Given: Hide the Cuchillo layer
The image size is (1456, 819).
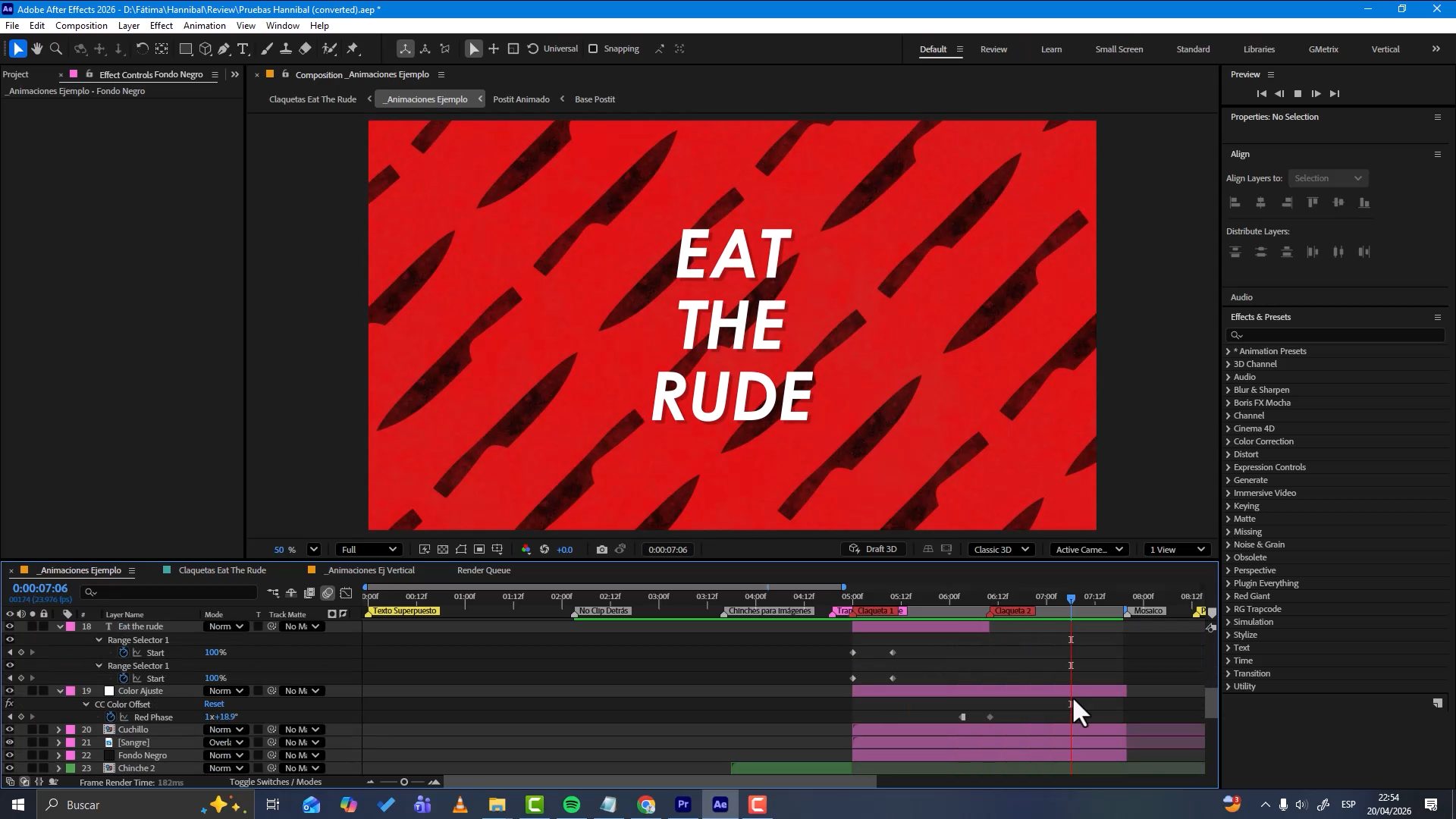Looking at the screenshot, I should [x=10, y=730].
